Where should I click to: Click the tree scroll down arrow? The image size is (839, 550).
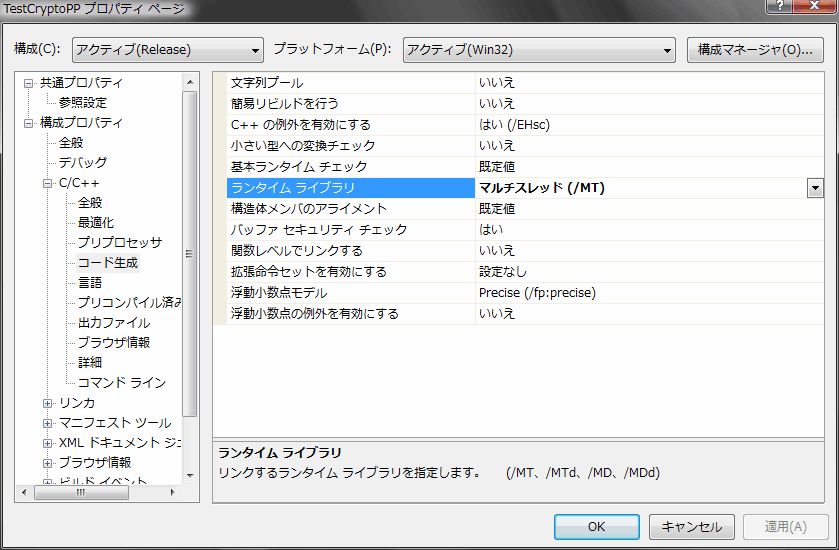point(190,476)
